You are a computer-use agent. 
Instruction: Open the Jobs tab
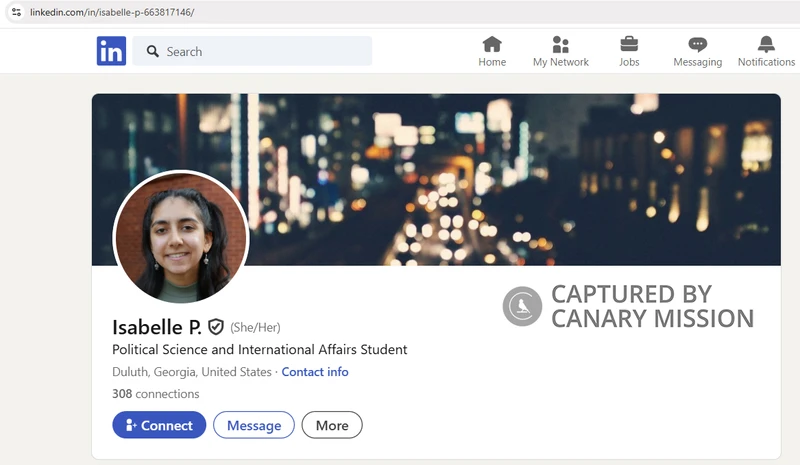[629, 52]
